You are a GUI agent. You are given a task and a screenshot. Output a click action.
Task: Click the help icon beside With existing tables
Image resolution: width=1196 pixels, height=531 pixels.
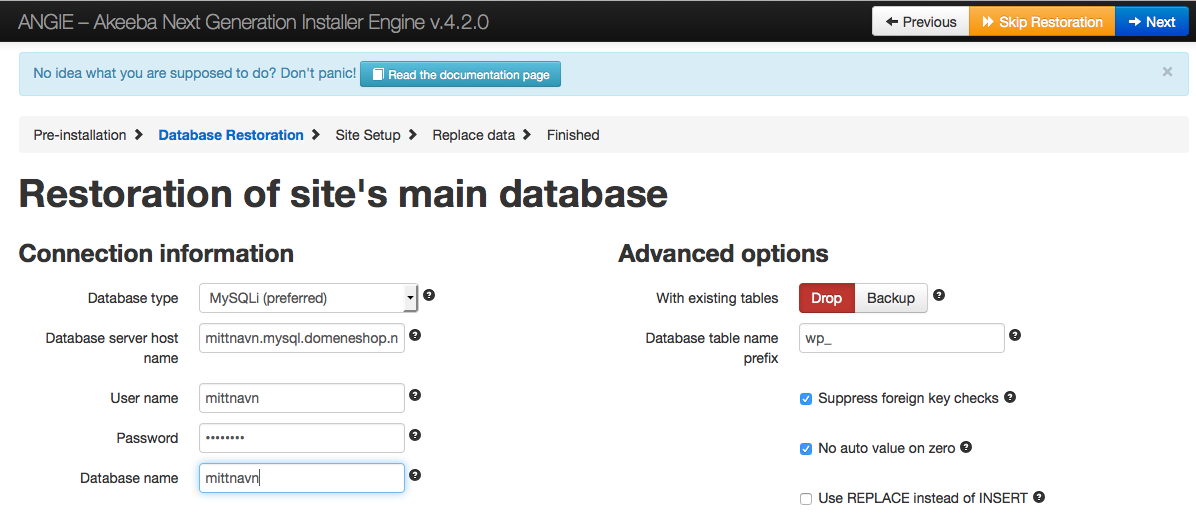939,294
